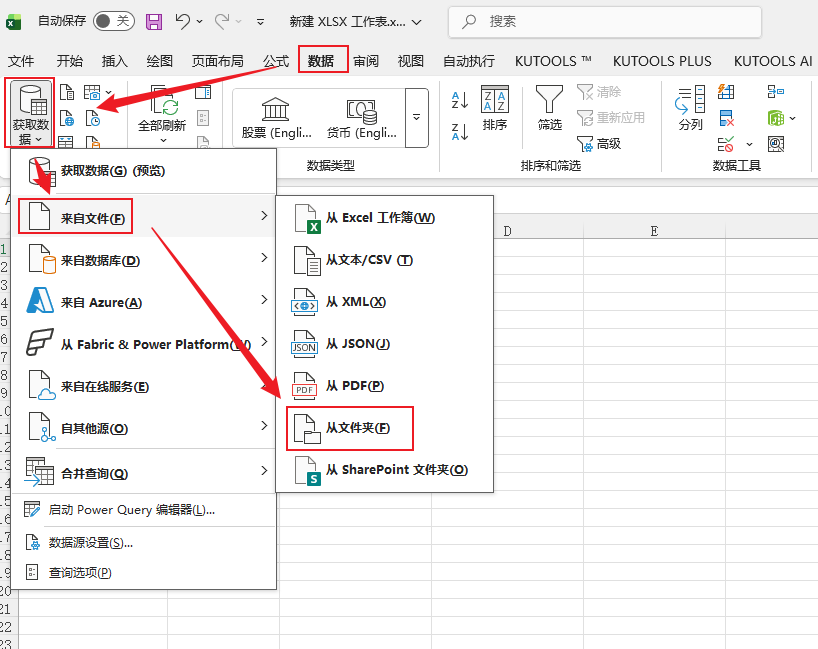Open the KUTOOLS™ ribbon tab
The image size is (818, 649).
click(551, 61)
